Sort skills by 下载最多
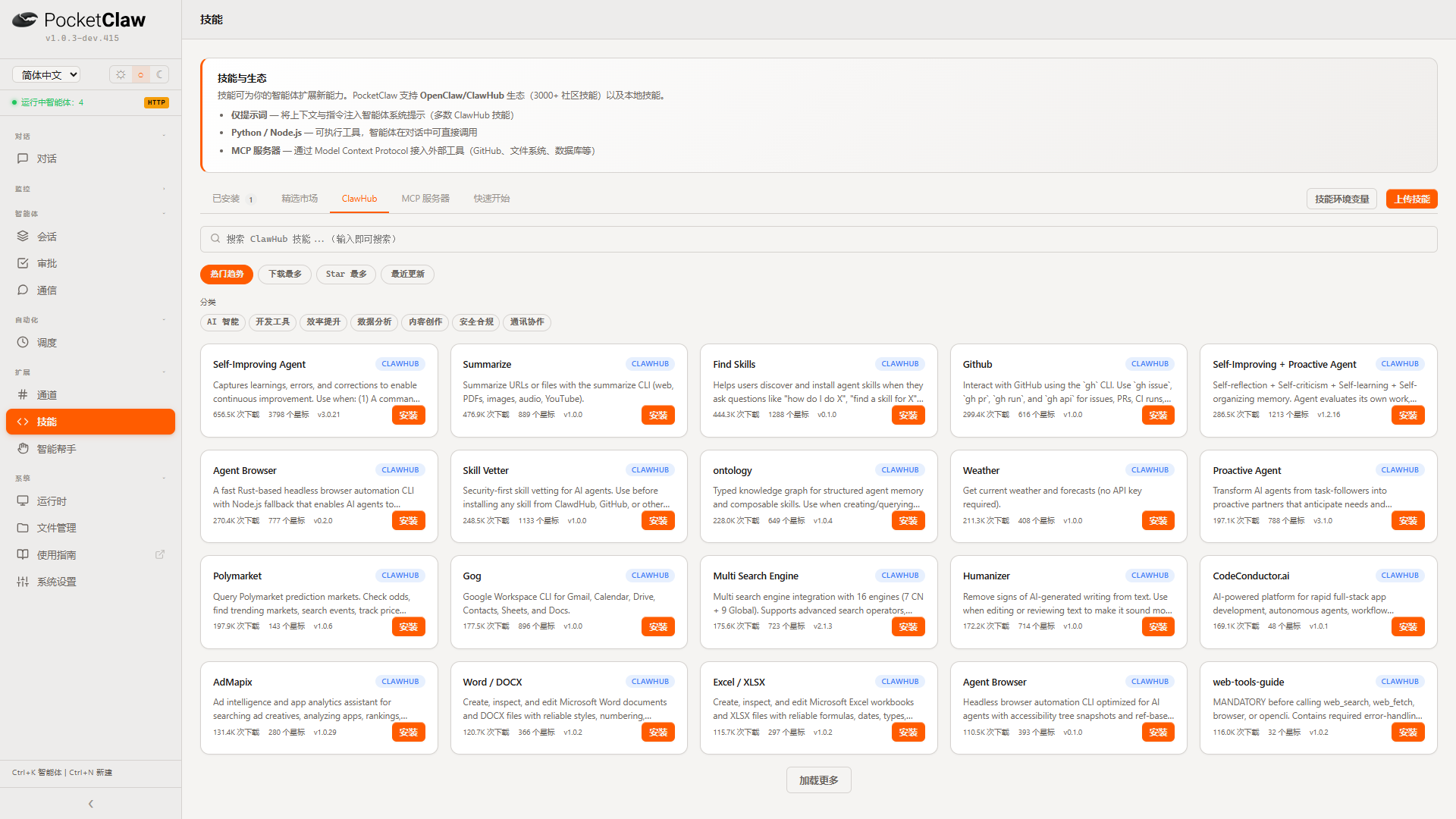 tap(285, 274)
